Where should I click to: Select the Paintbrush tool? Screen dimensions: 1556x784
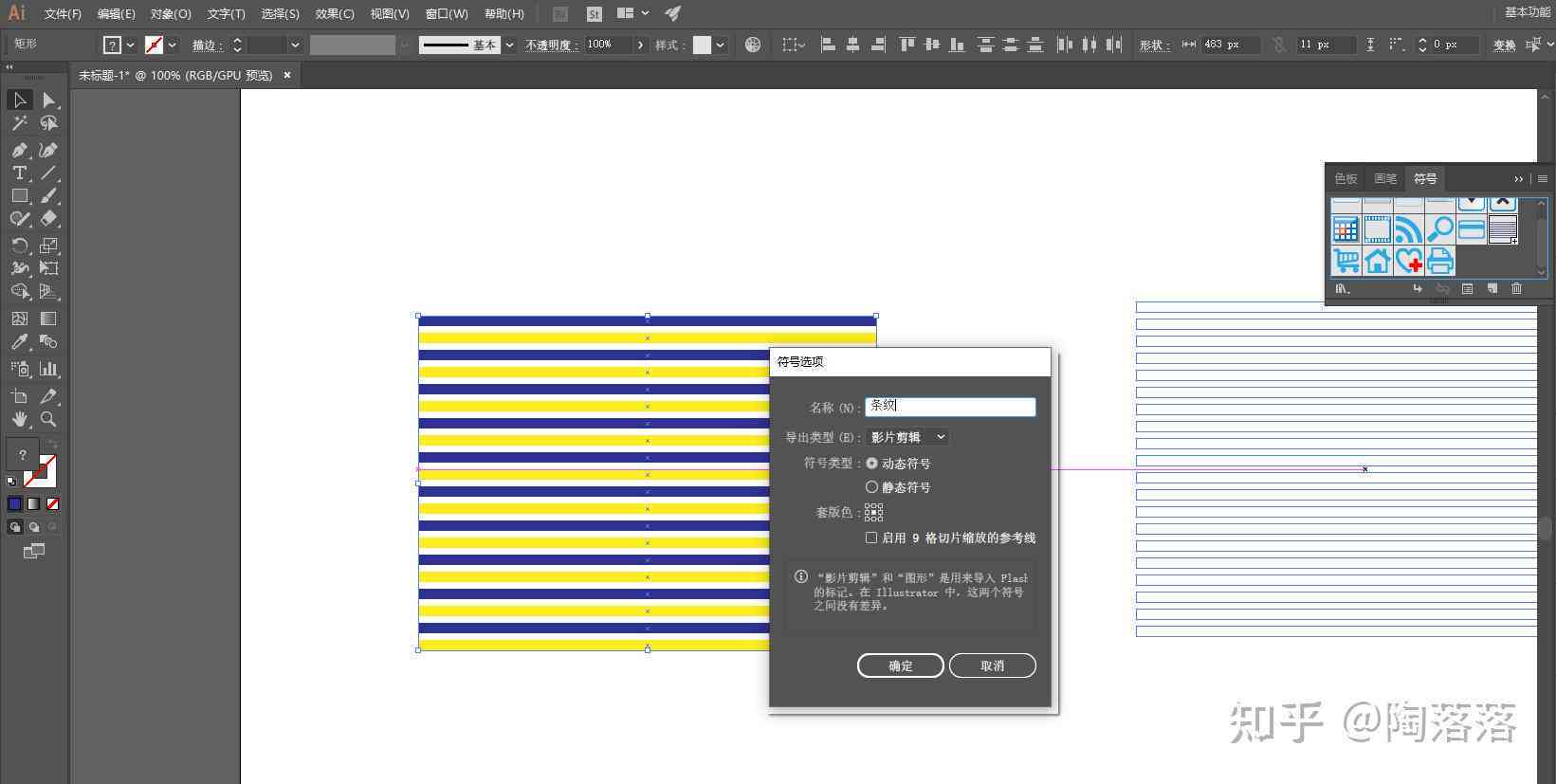tap(49, 195)
